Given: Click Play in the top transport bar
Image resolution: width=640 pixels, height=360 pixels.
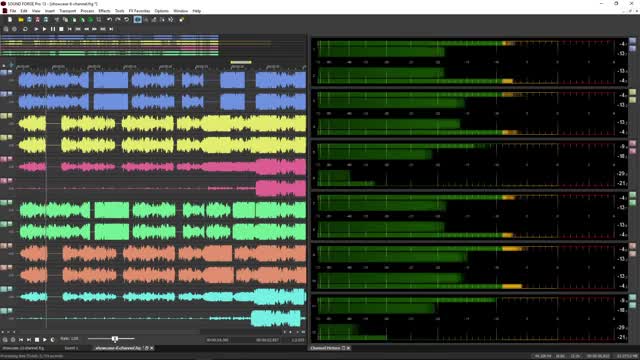Looking at the screenshot, I should click(44, 29).
